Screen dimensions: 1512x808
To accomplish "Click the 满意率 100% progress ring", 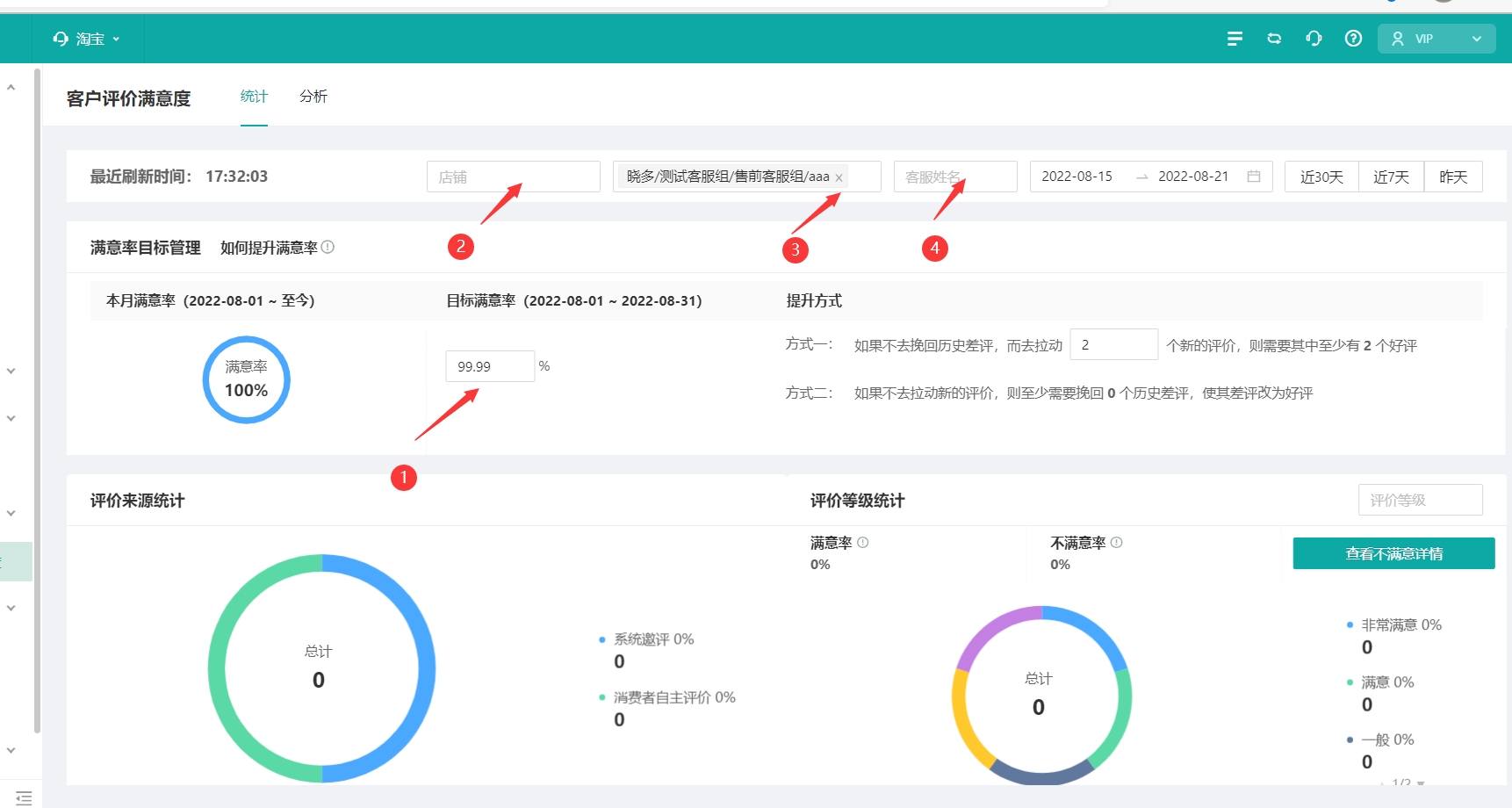I will [247, 379].
